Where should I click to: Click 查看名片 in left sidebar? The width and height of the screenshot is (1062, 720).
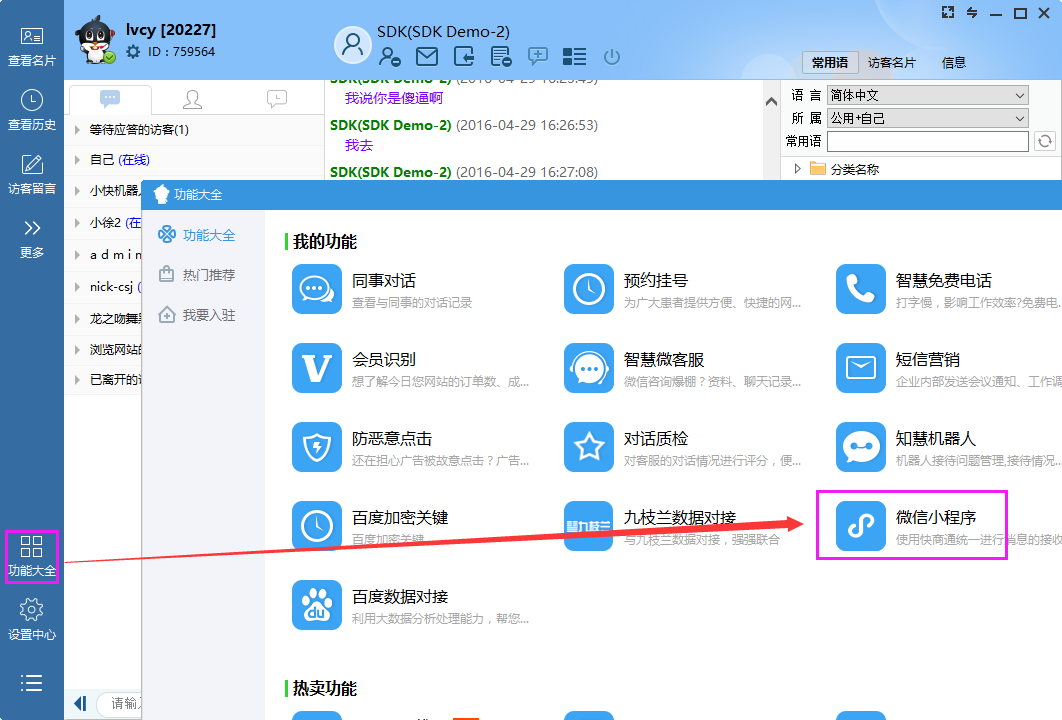[32, 46]
